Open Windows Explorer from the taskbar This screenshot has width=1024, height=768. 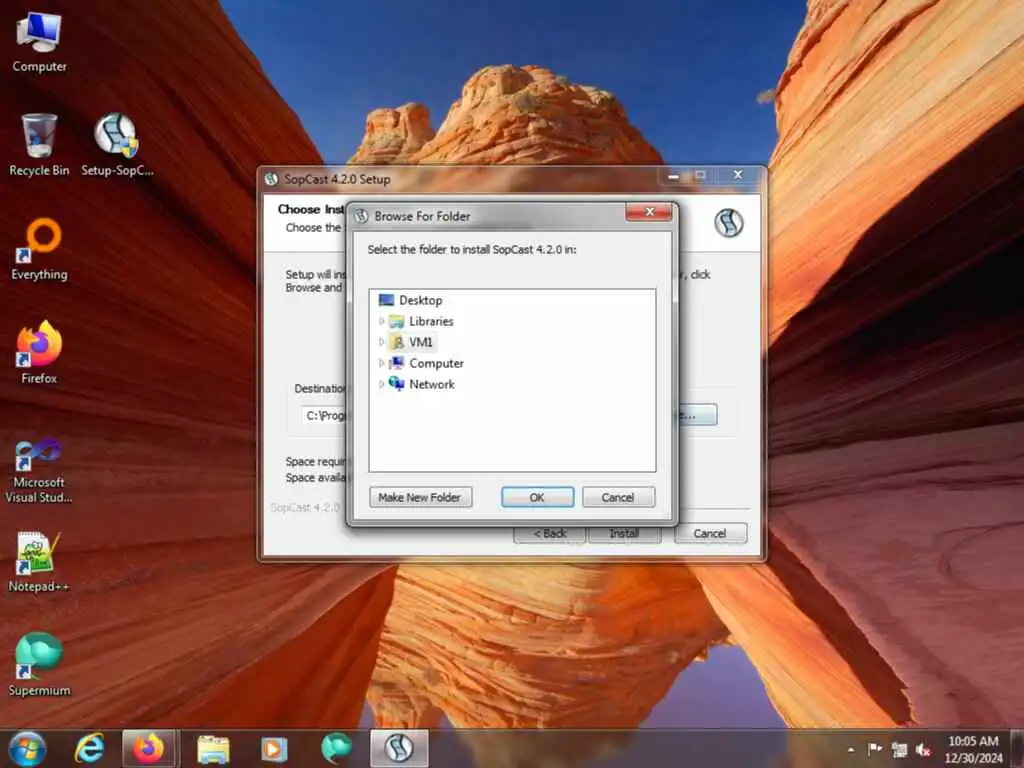[213, 748]
